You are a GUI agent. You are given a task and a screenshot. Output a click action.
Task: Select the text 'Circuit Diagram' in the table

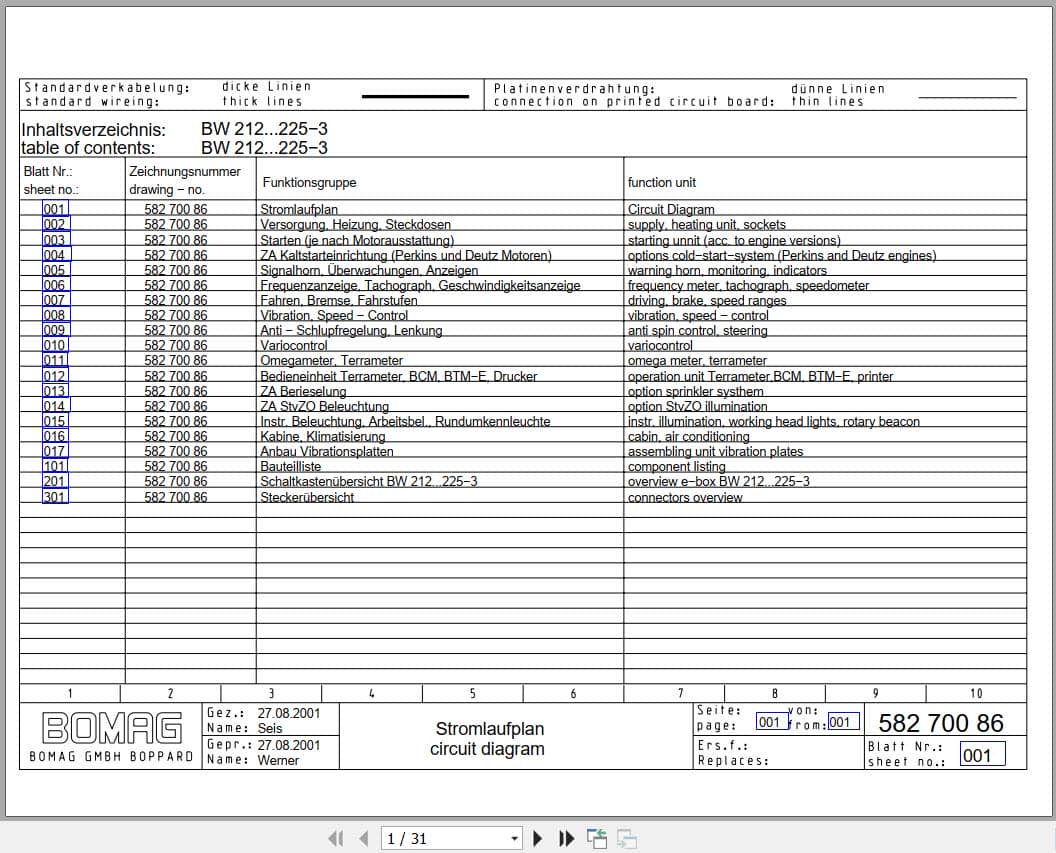(x=671, y=209)
